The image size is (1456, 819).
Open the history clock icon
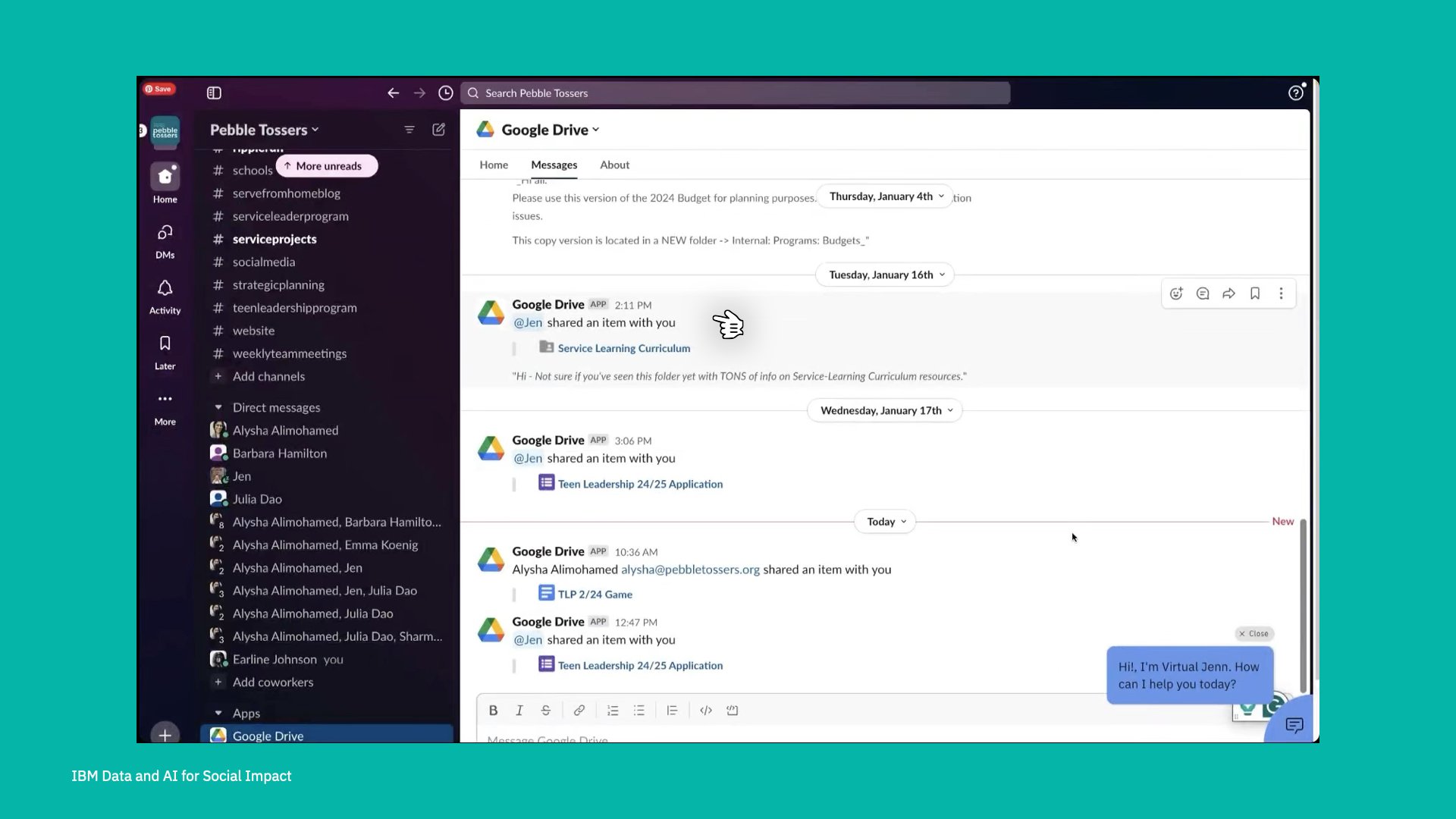(446, 93)
